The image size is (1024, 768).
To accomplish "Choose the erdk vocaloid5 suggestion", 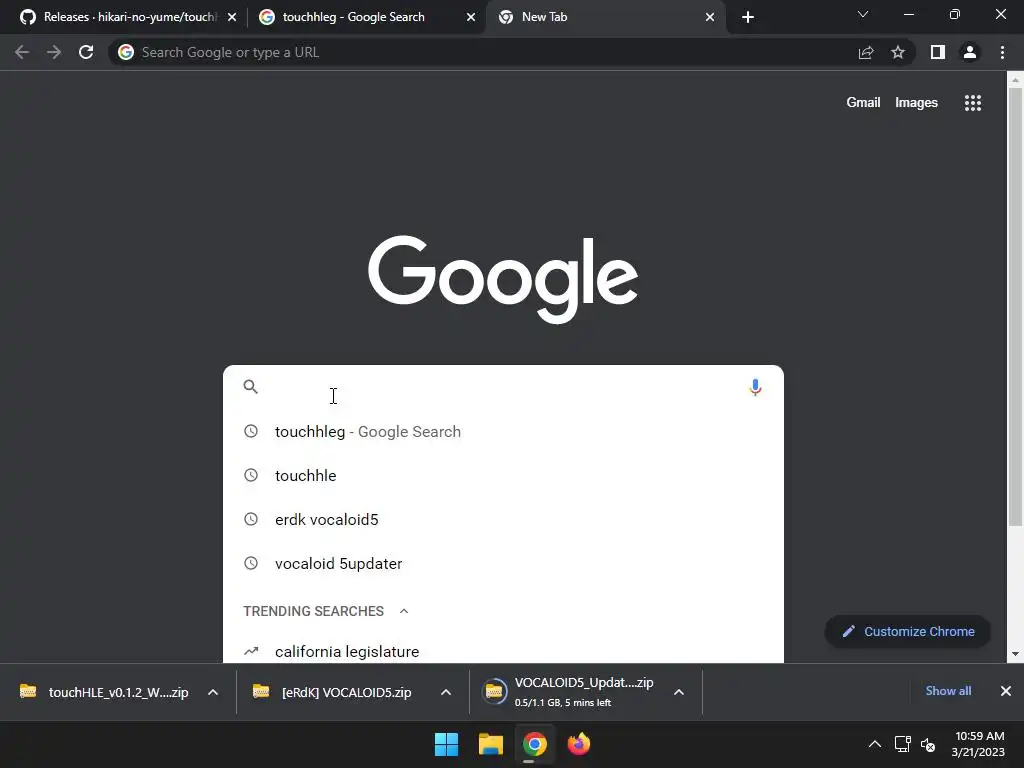I will pyautogui.click(x=503, y=519).
